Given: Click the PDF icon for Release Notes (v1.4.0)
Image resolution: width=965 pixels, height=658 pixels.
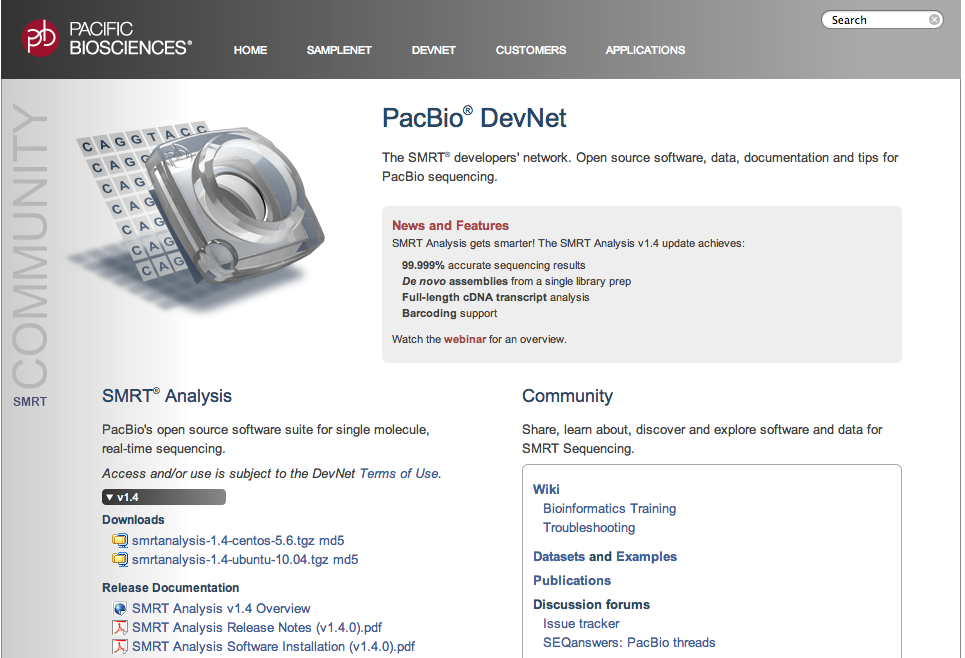Looking at the screenshot, I should (x=120, y=626).
